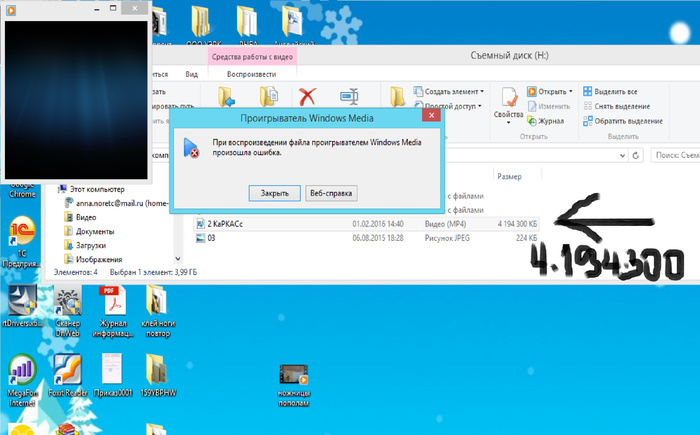Open Свойства in the ribbon

(x=508, y=105)
